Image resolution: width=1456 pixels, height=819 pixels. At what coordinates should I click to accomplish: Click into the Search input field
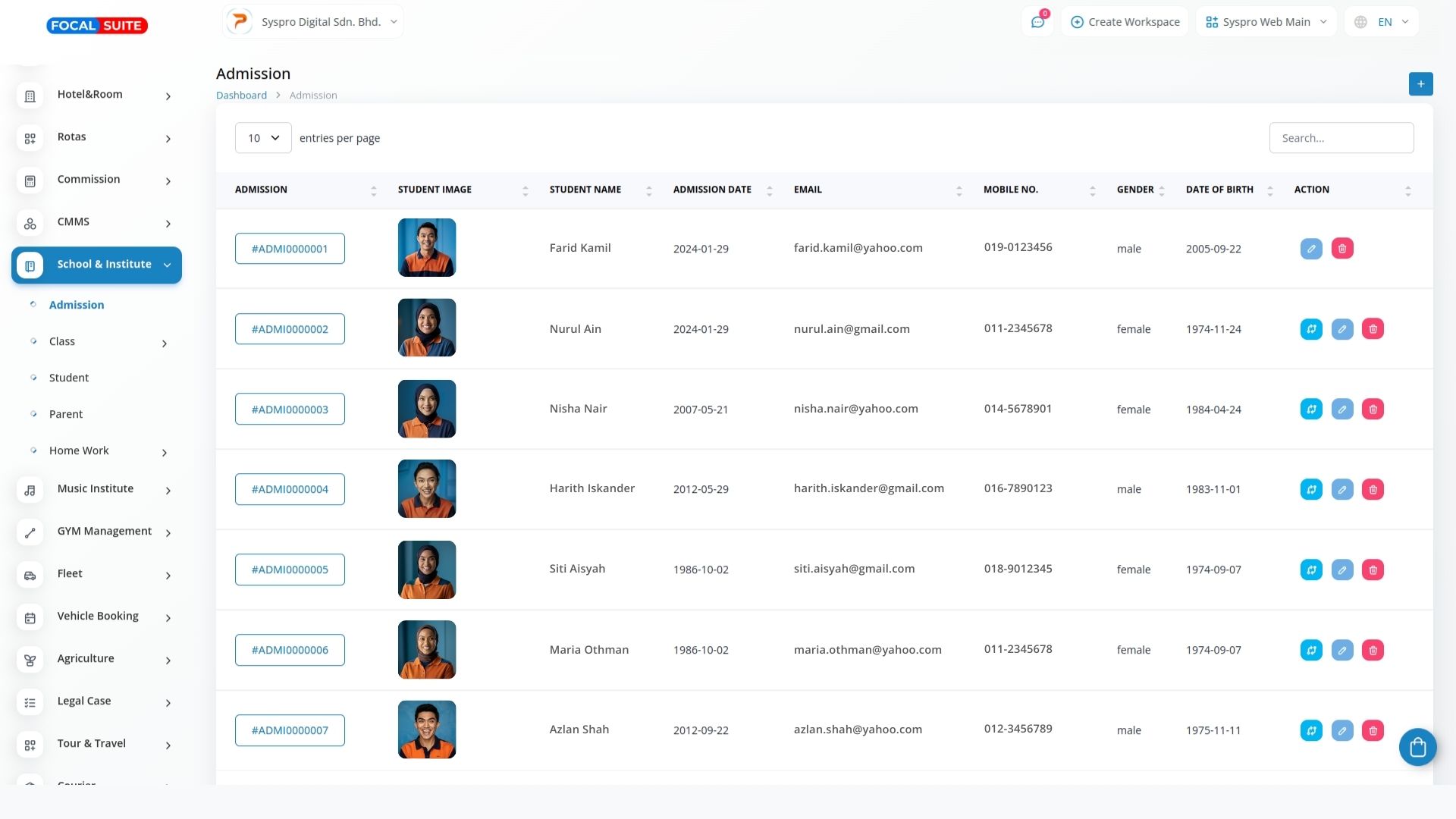(1341, 138)
